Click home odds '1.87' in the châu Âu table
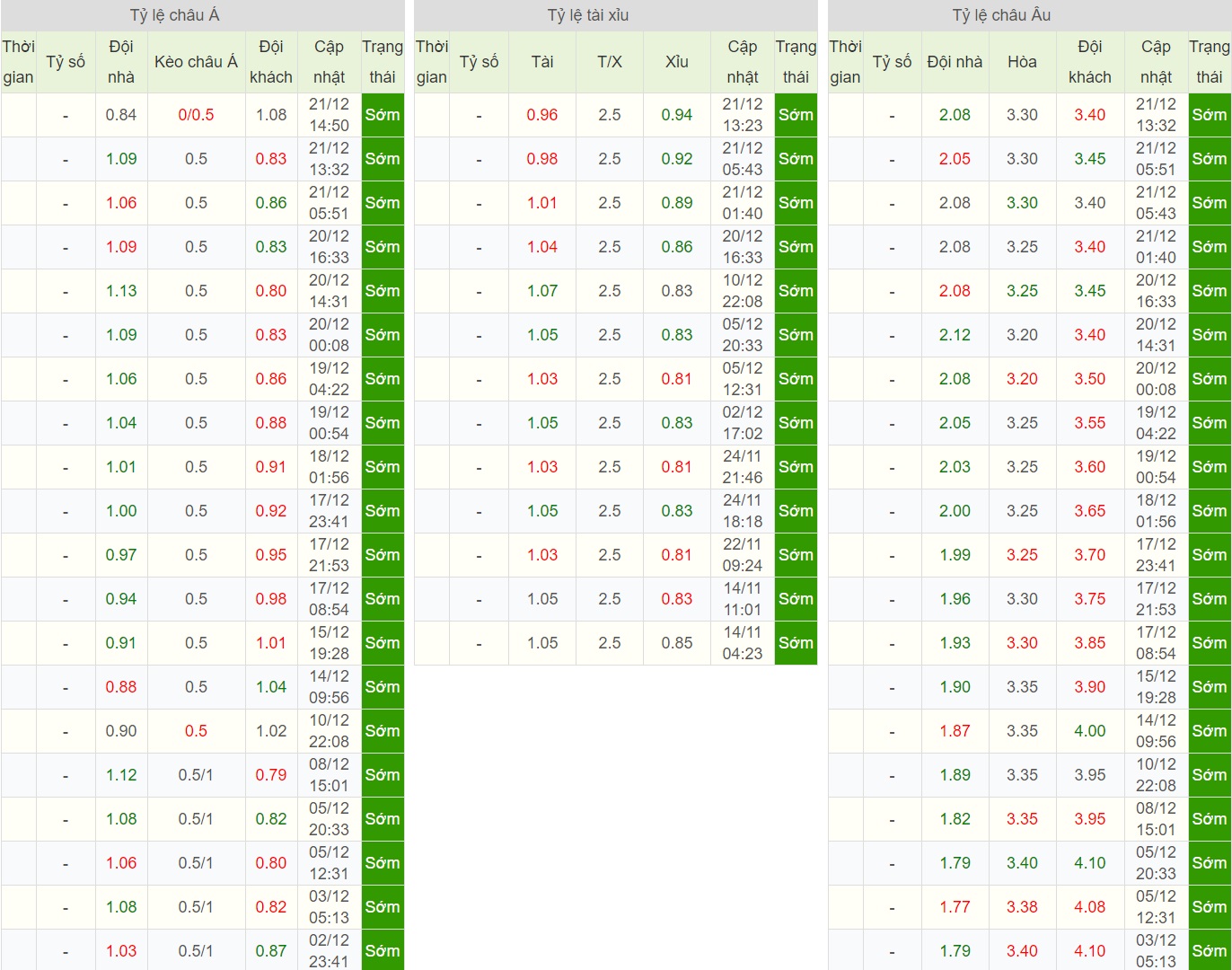This screenshot has width=1232, height=970. click(x=955, y=731)
